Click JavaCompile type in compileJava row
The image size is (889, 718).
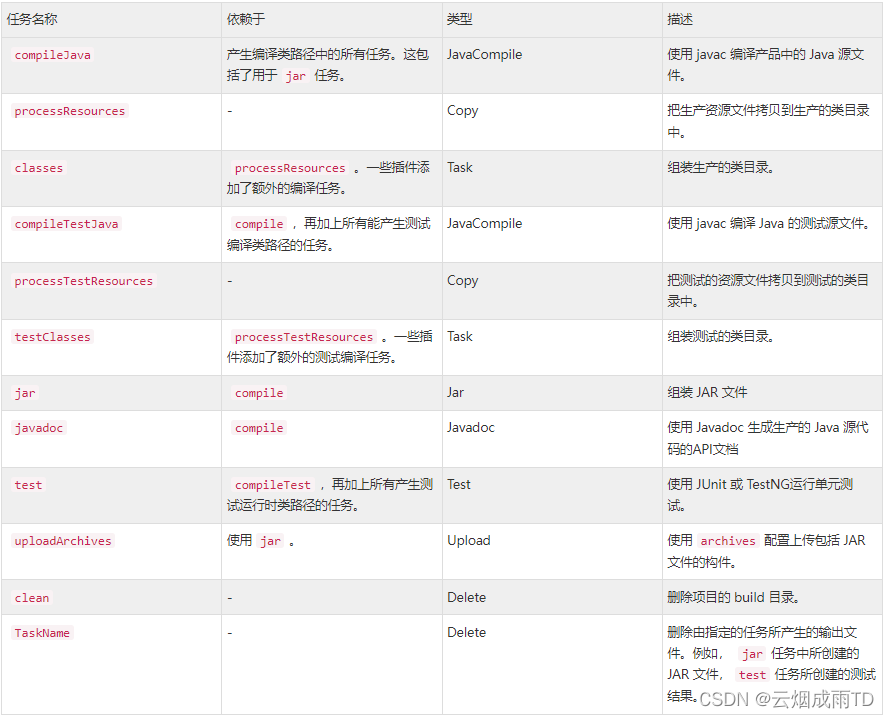pyautogui.click(x=485, y=54)
